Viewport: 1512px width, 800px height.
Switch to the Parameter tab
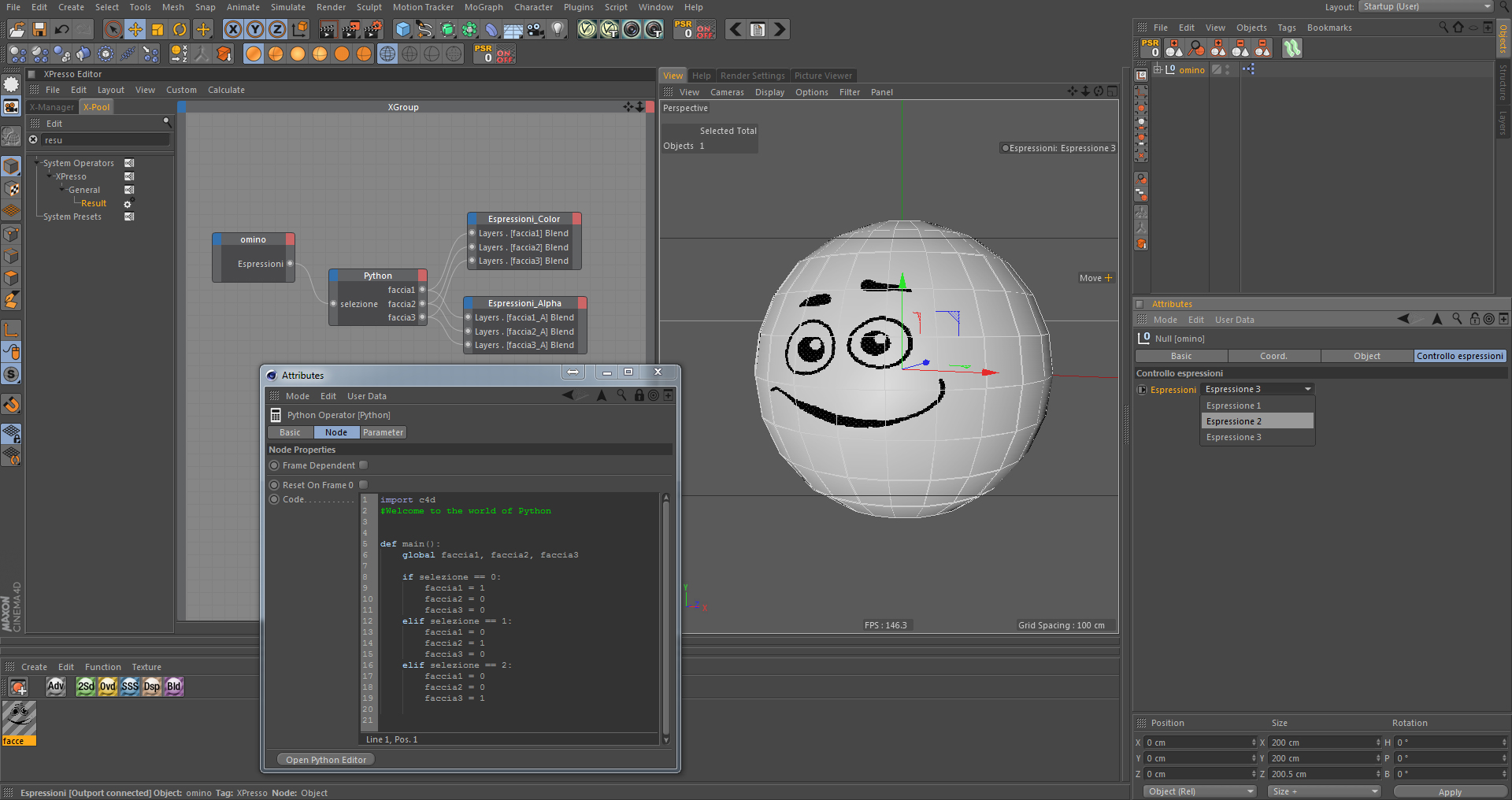(x=383, y=432)
